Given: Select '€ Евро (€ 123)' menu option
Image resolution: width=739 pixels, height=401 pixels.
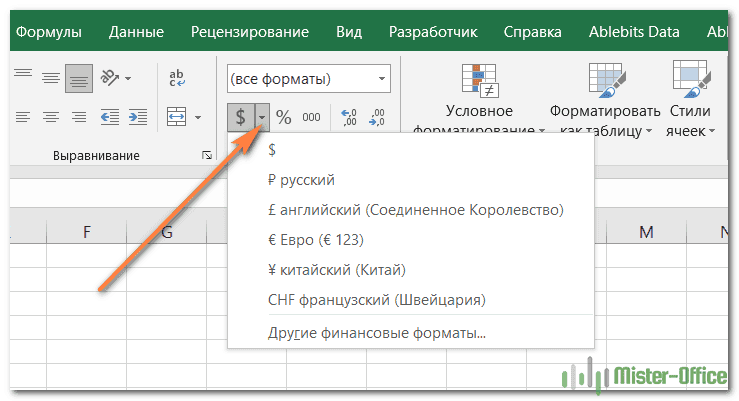Looking at the screenshot, I should pyautogui.click(x=315, y=240).
